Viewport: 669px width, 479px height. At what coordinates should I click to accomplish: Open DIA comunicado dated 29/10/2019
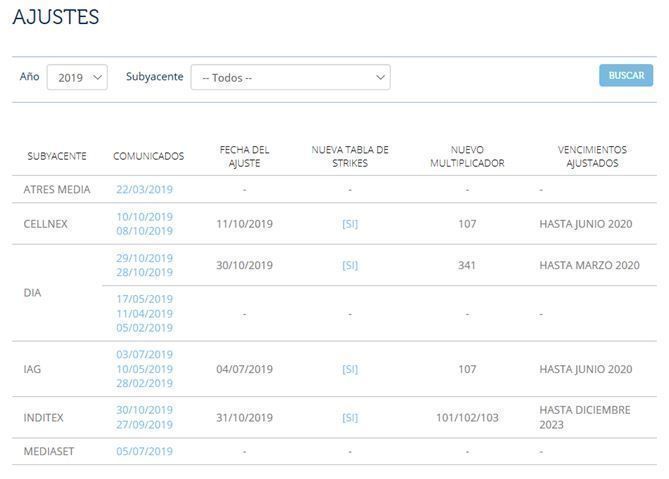tap(144, 258)
